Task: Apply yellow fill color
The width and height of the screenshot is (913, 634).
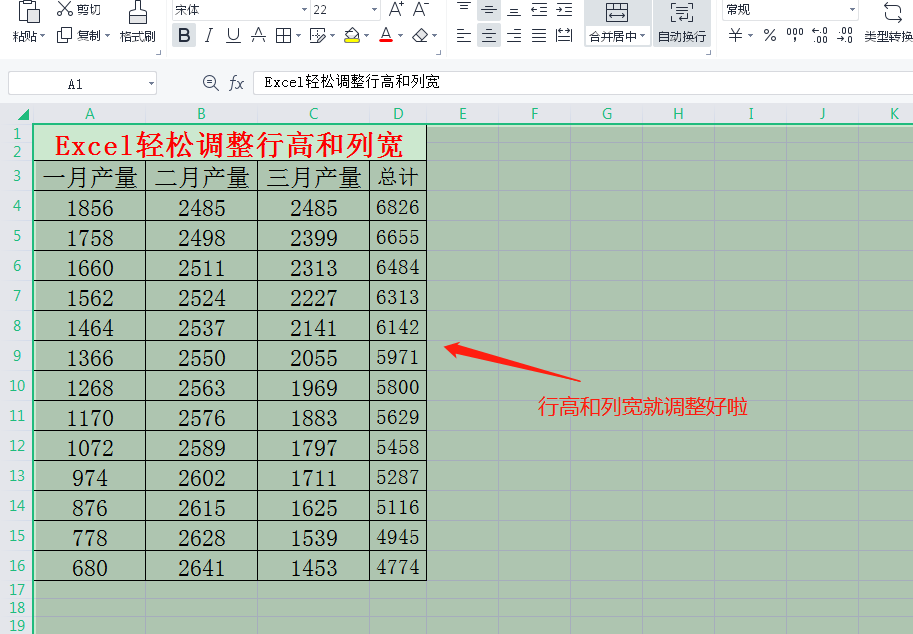Action: (352, 36)
